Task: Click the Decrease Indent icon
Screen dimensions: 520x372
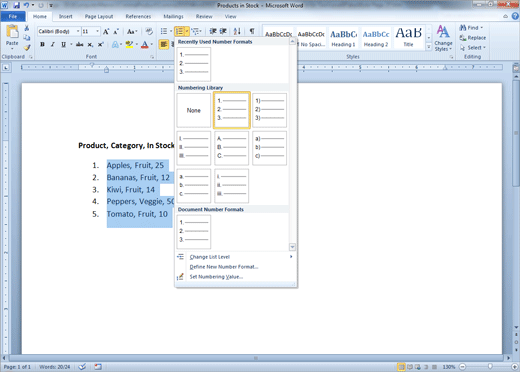Action: 213,31
